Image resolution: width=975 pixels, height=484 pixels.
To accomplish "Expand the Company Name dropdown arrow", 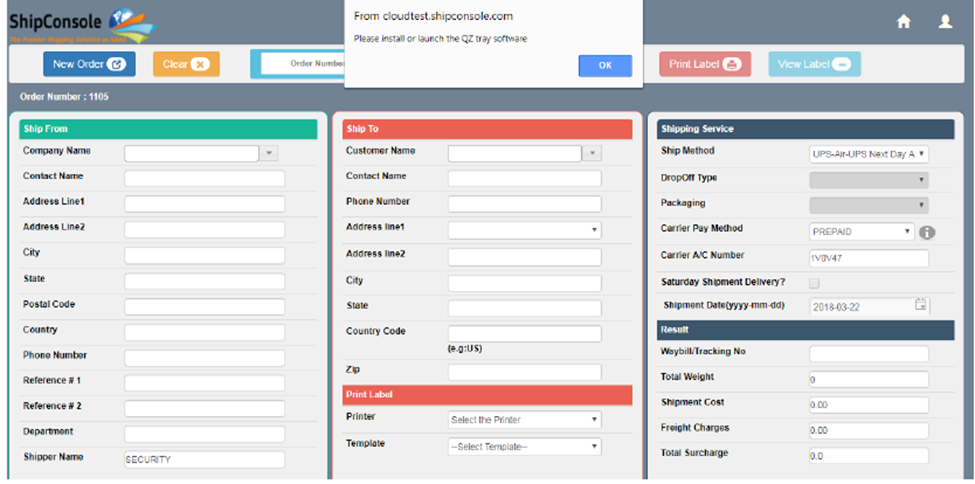I will point(269,153).
